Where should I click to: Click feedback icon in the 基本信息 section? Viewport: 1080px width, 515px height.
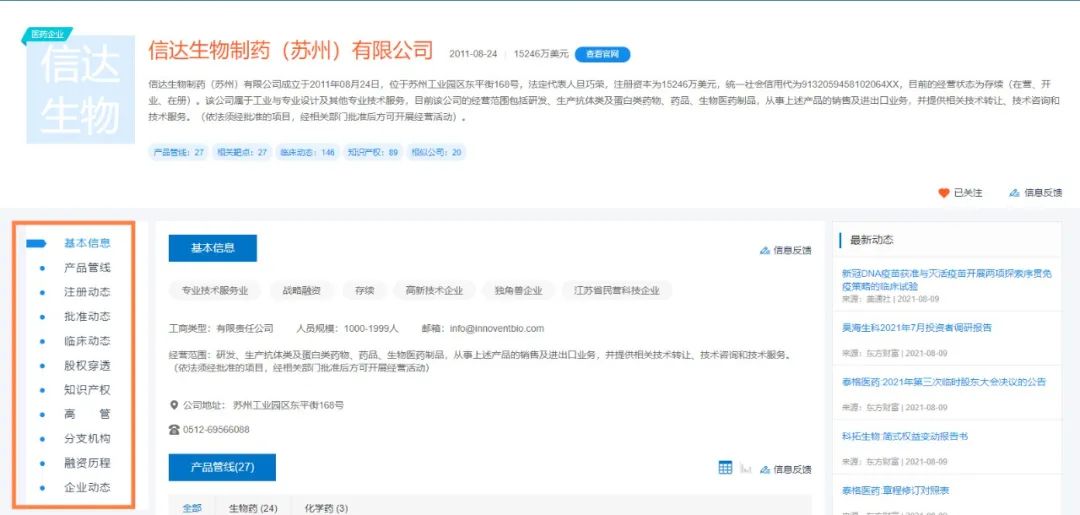point(765,250)
